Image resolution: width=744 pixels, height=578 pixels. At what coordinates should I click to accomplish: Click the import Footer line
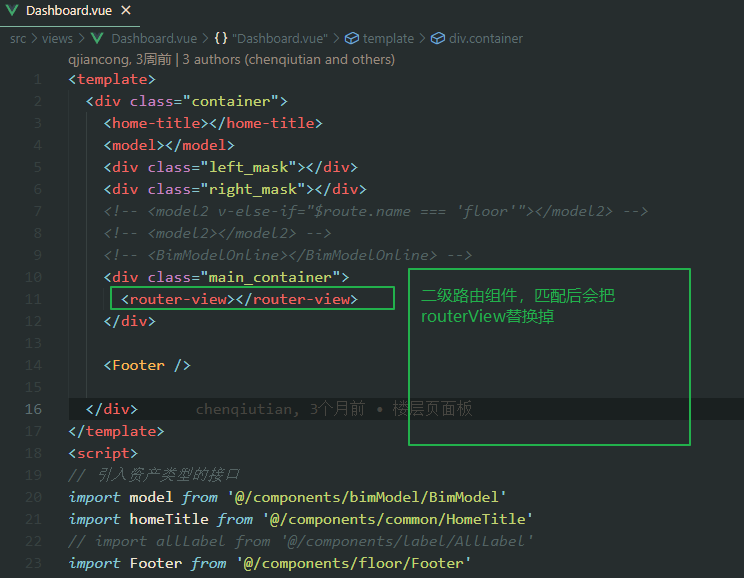[270, 563]
